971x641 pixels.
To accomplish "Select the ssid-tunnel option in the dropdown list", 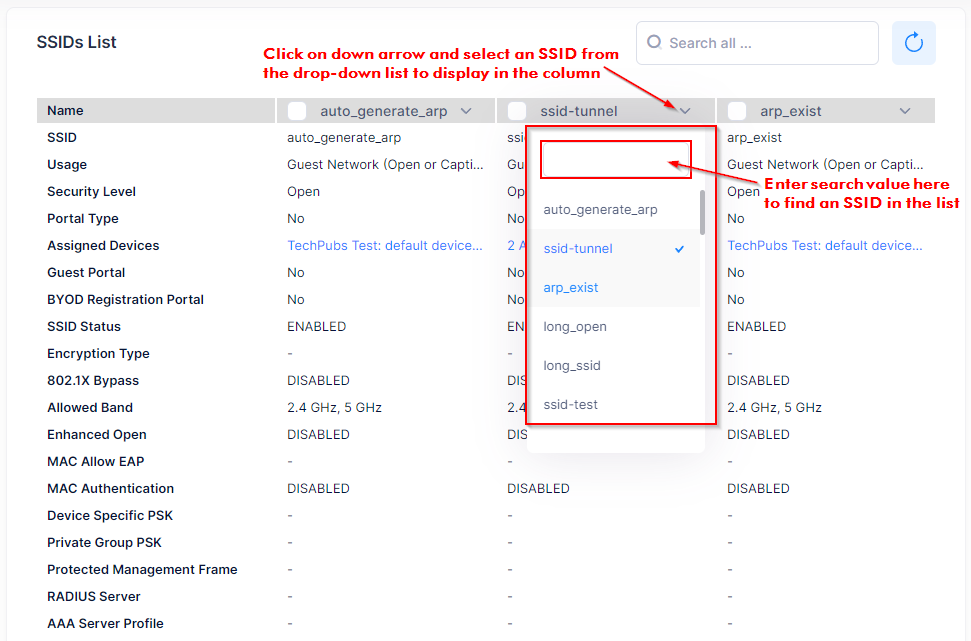I will point(578,249).
